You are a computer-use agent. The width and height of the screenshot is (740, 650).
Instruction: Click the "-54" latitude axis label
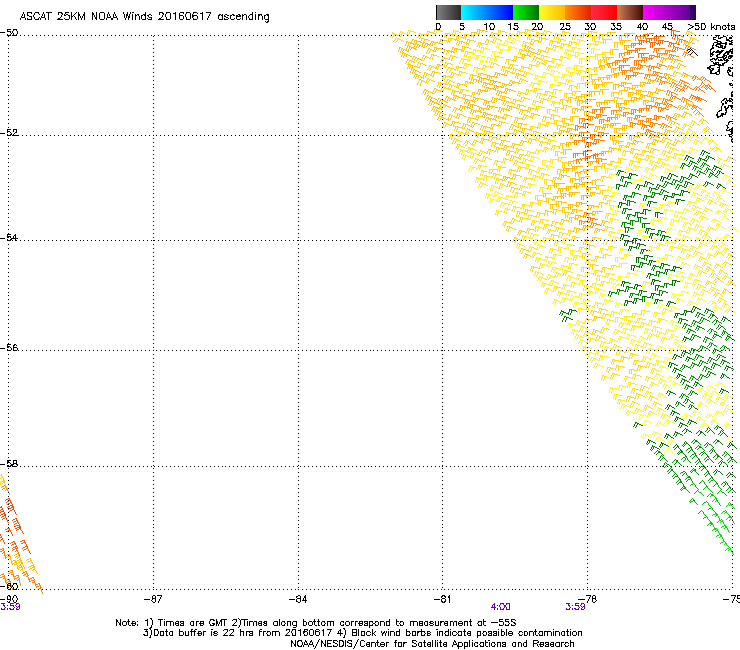click(x=9, y=238)
